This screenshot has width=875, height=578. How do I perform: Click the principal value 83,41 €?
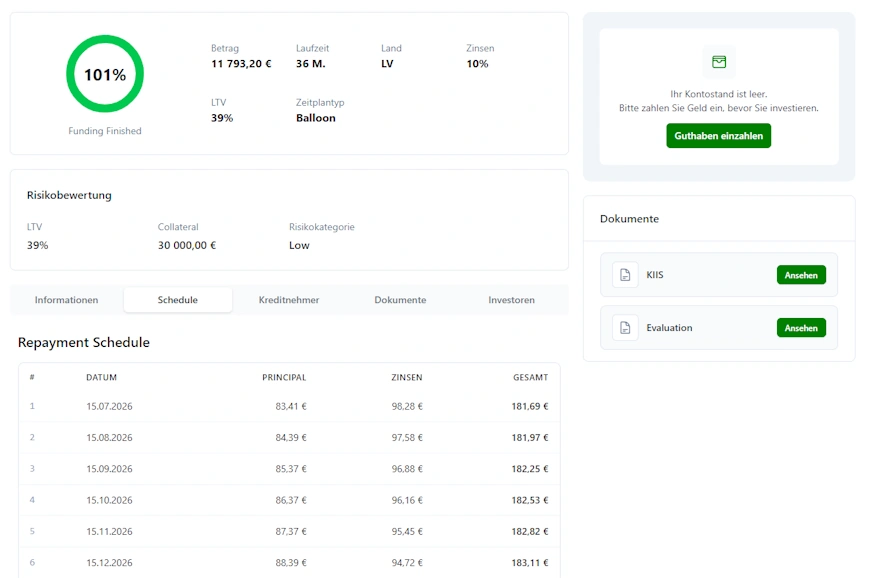[291, 406]
